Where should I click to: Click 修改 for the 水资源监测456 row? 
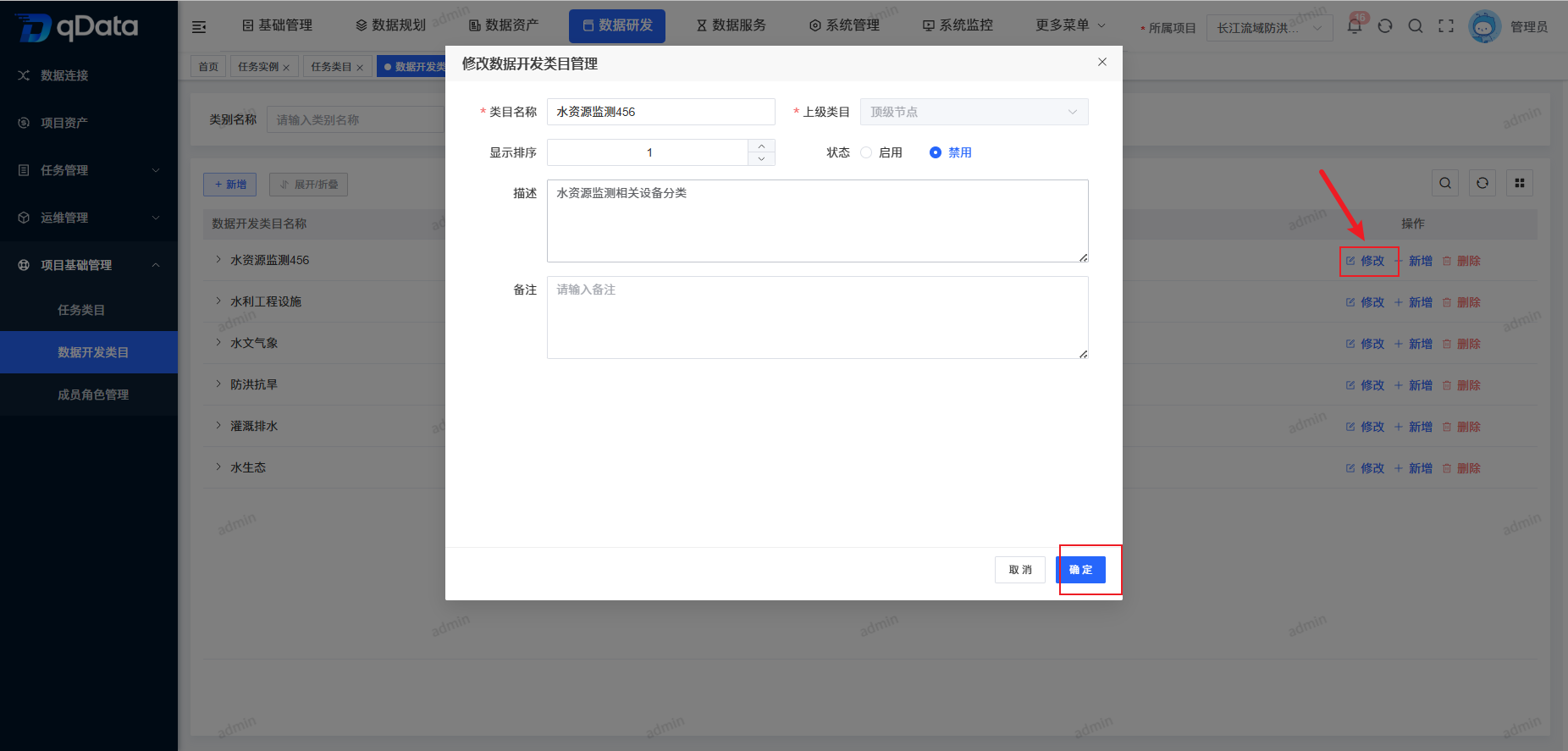[x=1365, y=261]
